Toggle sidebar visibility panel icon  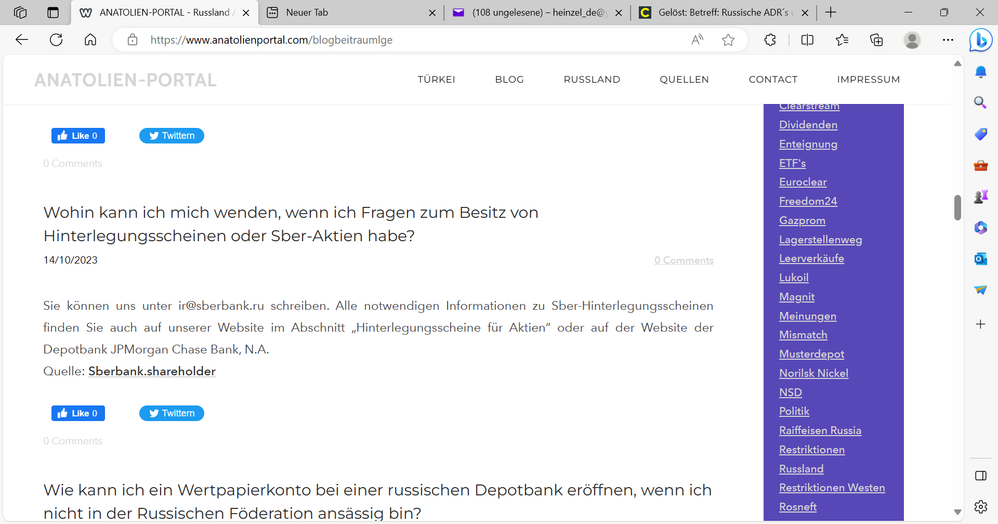pyautogui.click(x=981, y=476)
